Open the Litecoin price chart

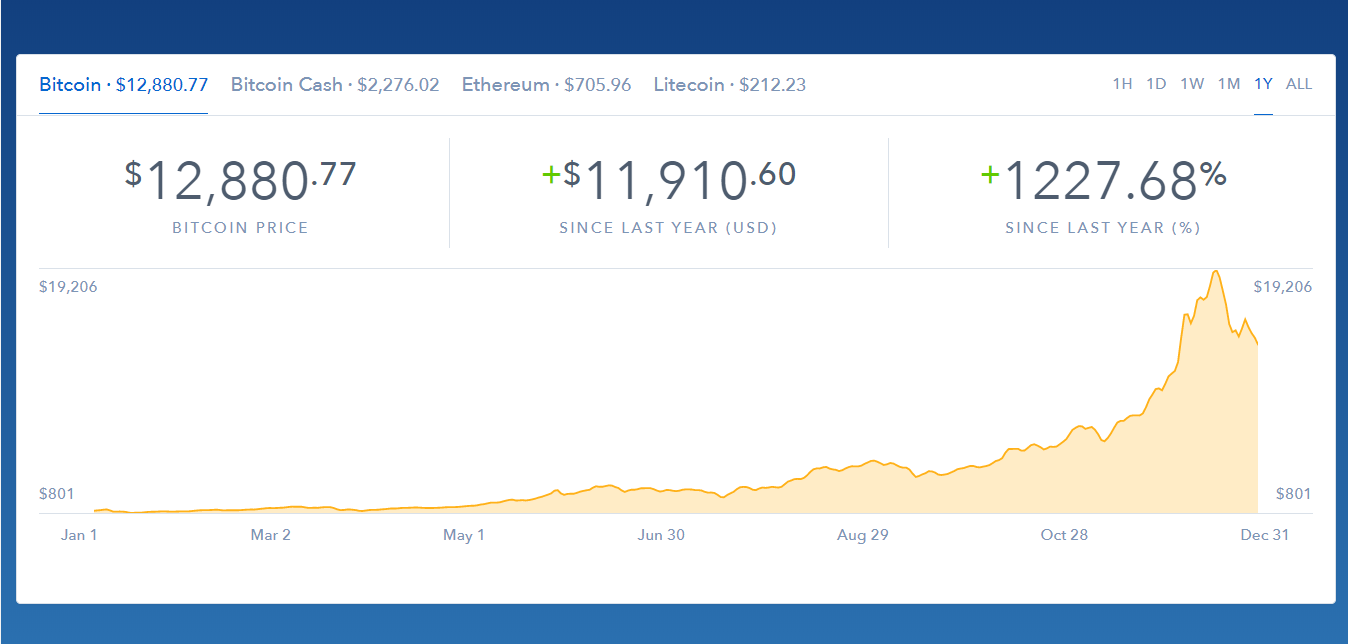pos(730,84)
